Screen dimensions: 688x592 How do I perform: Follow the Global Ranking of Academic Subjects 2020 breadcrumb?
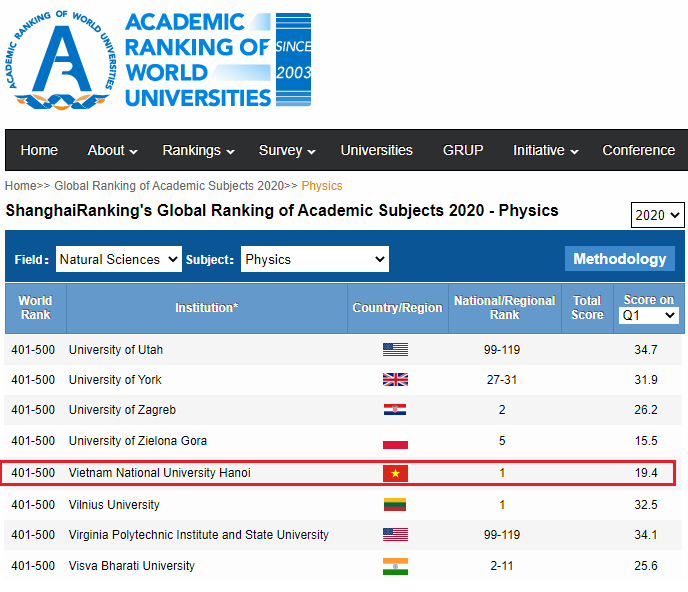[169, 186]
